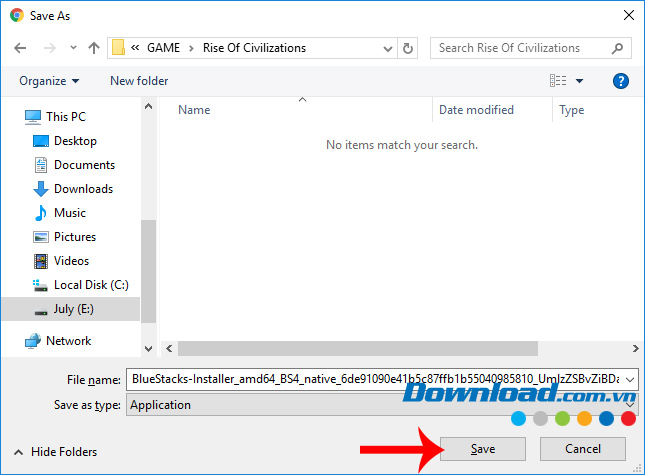
Task: Click the File name text field
Action: 375,379
